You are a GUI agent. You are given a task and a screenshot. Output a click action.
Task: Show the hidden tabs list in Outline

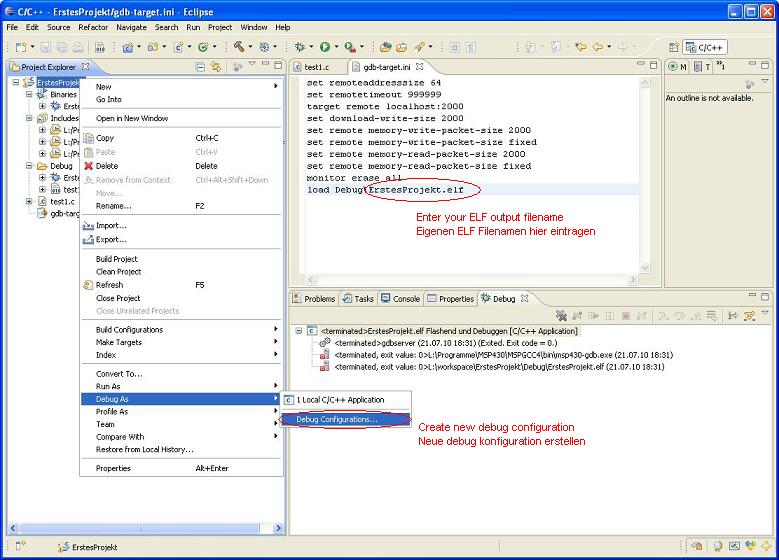coord(720,66)
